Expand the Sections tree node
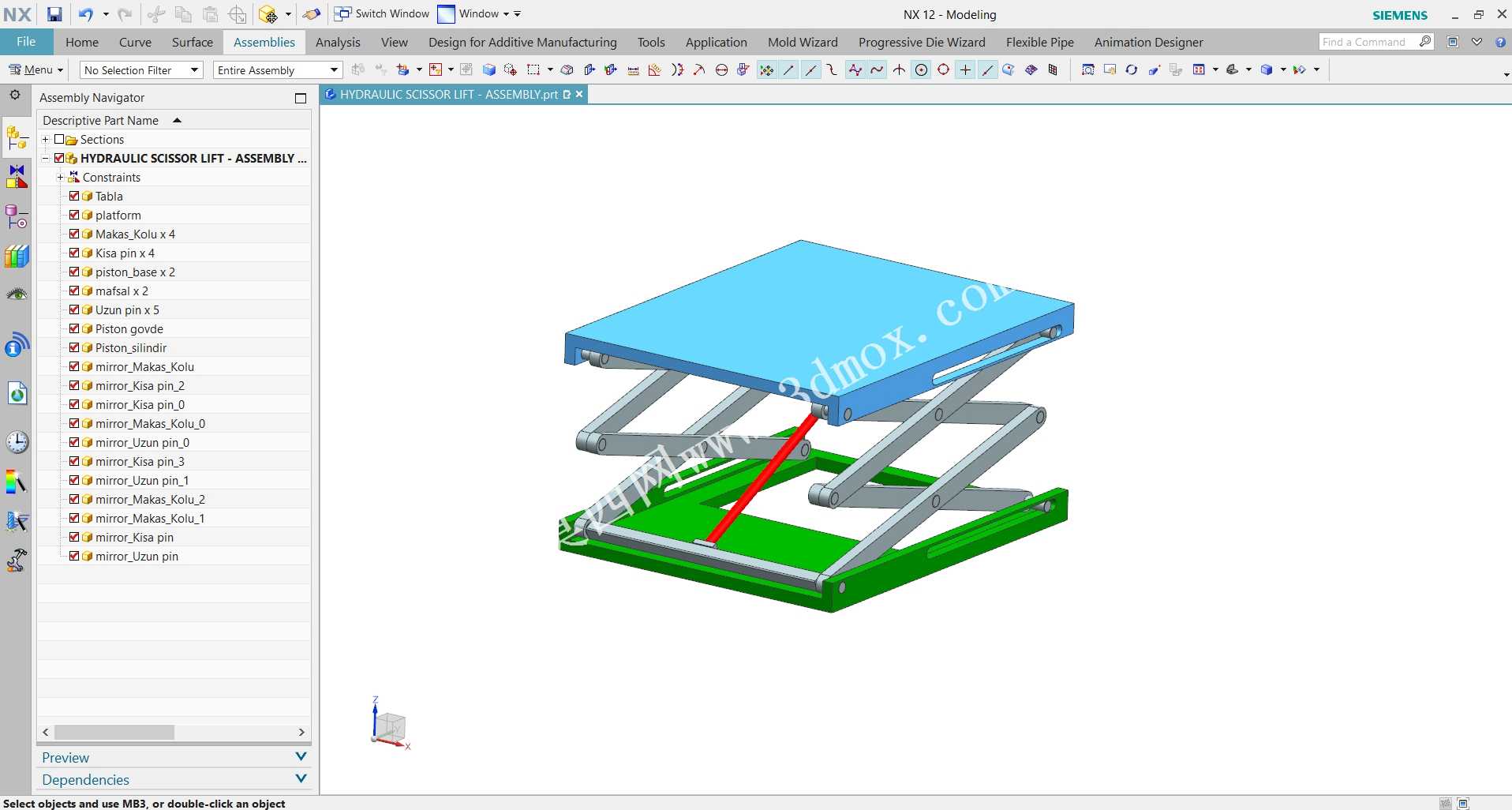Viewport: 1512px width, 810px height. pyautogui.click(x=45, y=140)
